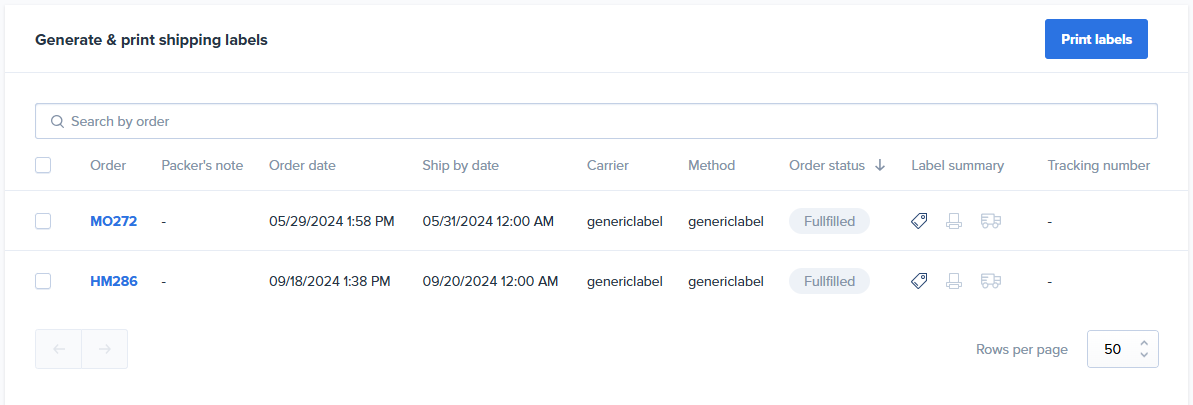Open order link MO272

(113, 221)
